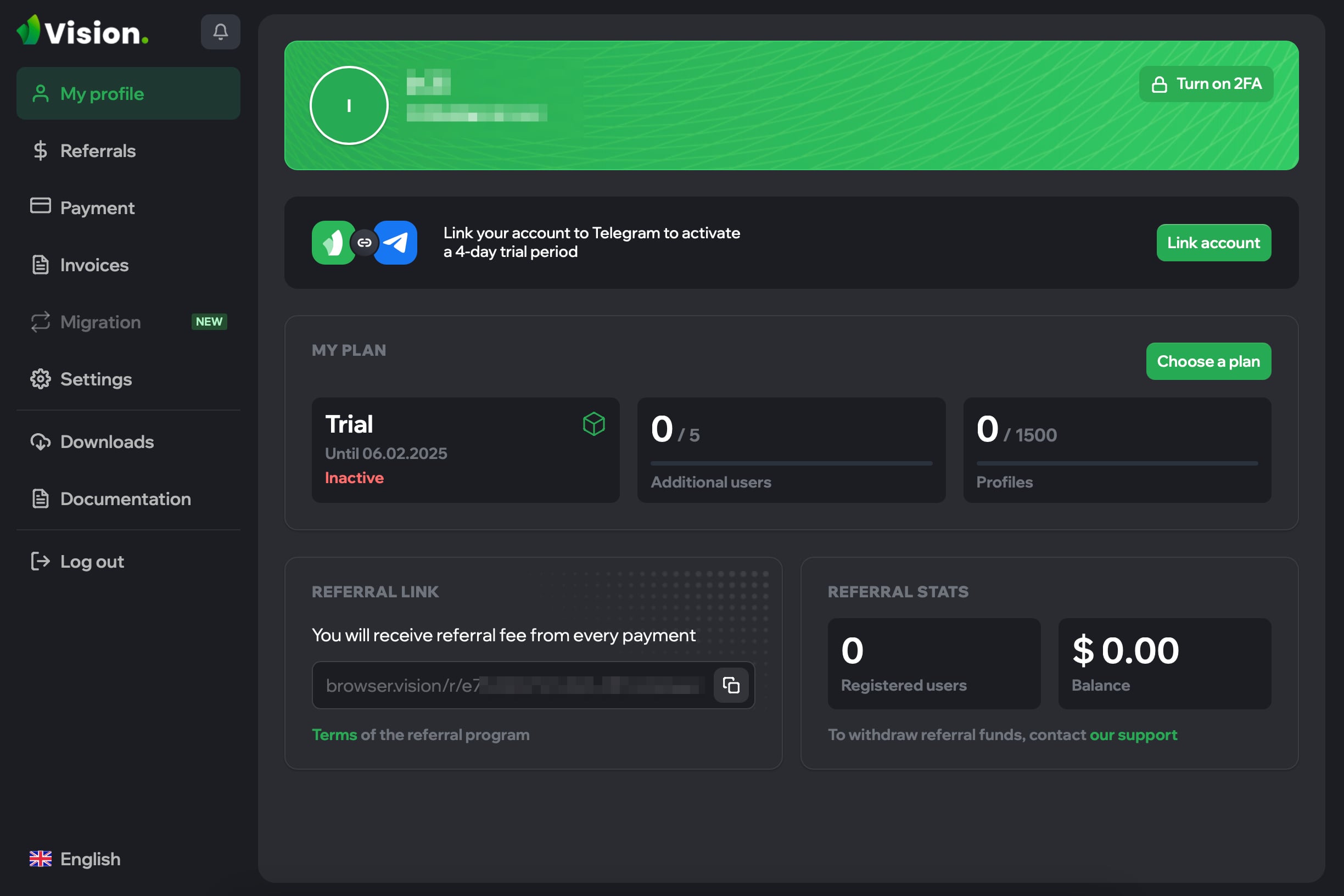
Task: Click the NEW badge beside Migration
Action: [x=209, y=322]
